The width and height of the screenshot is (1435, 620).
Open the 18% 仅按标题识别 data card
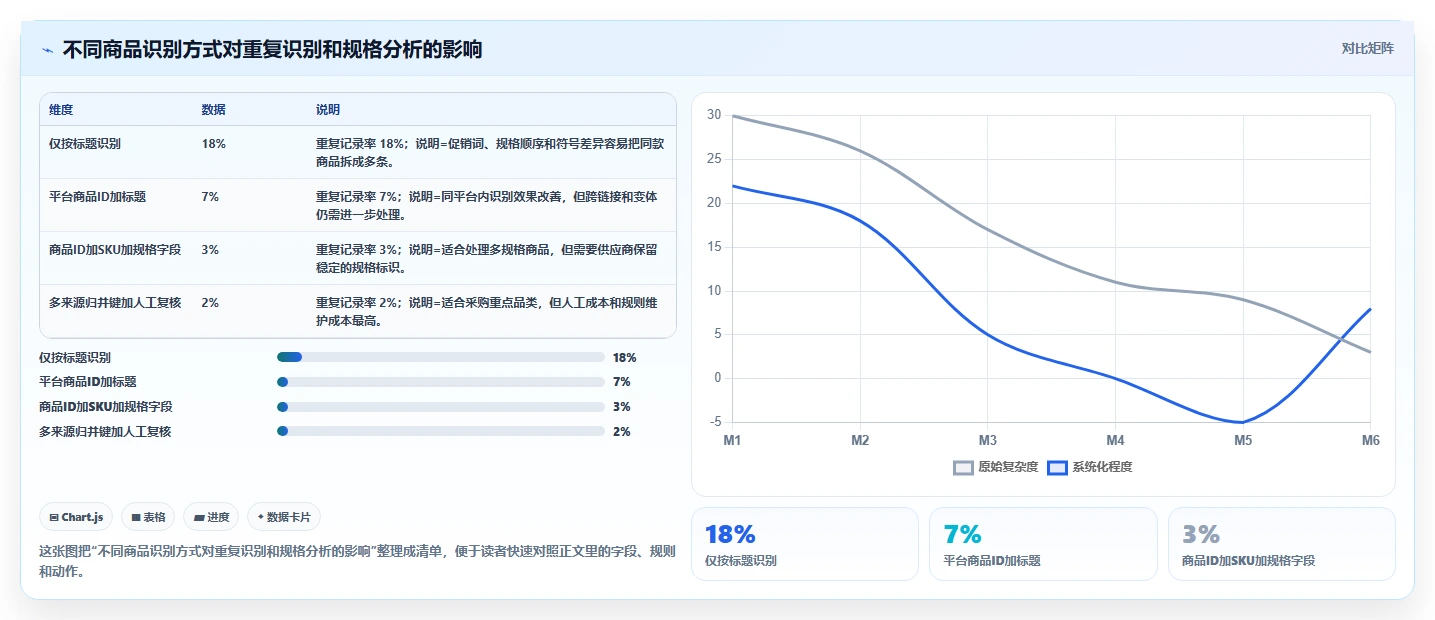[x=805, y=544]
